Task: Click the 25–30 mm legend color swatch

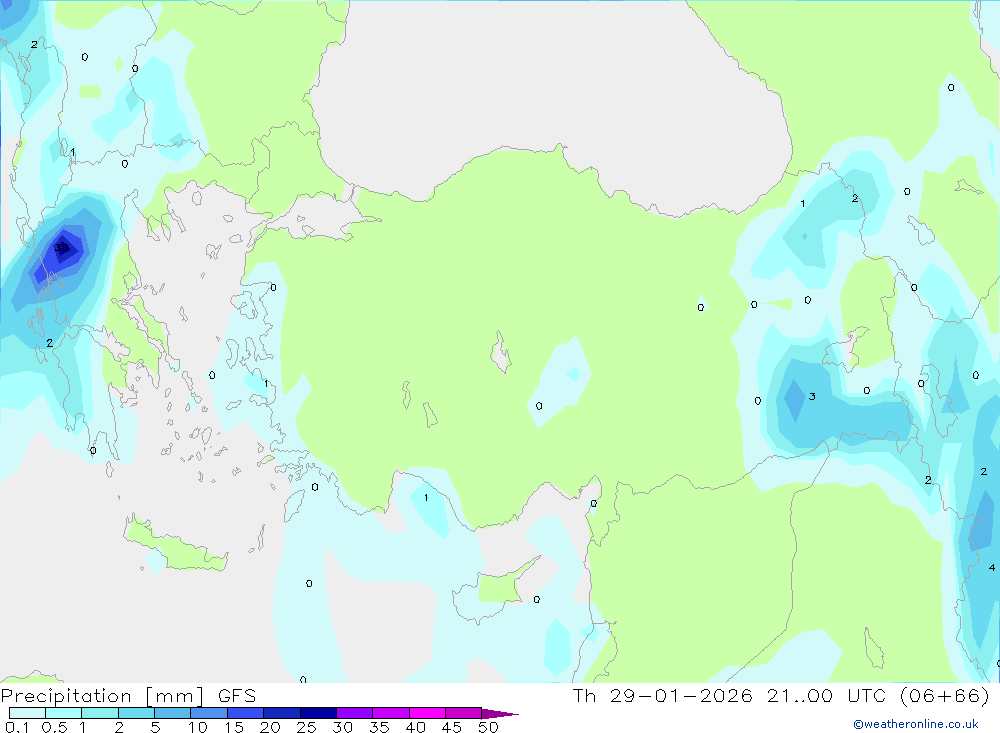Action: tap(318, 713)
